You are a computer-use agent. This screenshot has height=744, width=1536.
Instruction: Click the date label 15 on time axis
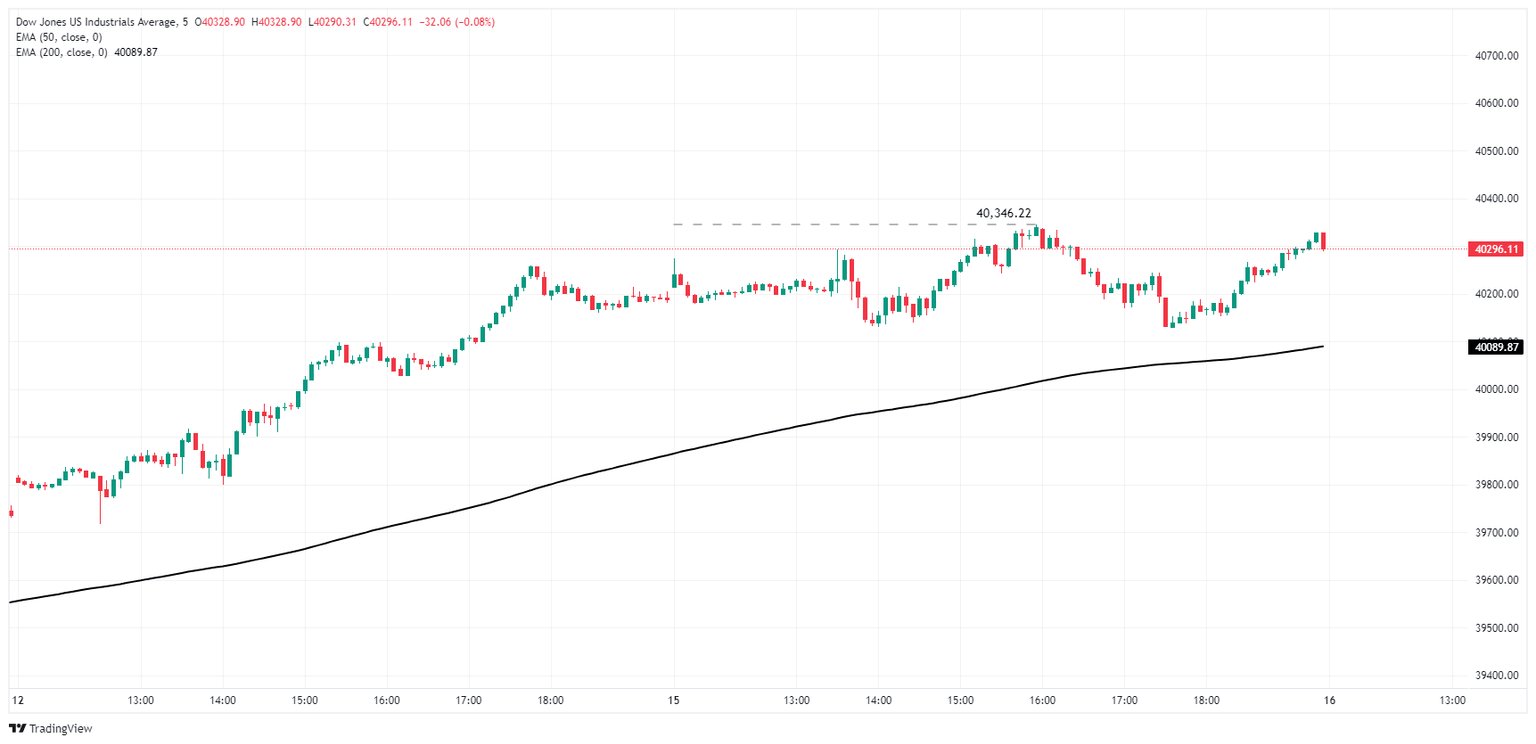[674, 700]
